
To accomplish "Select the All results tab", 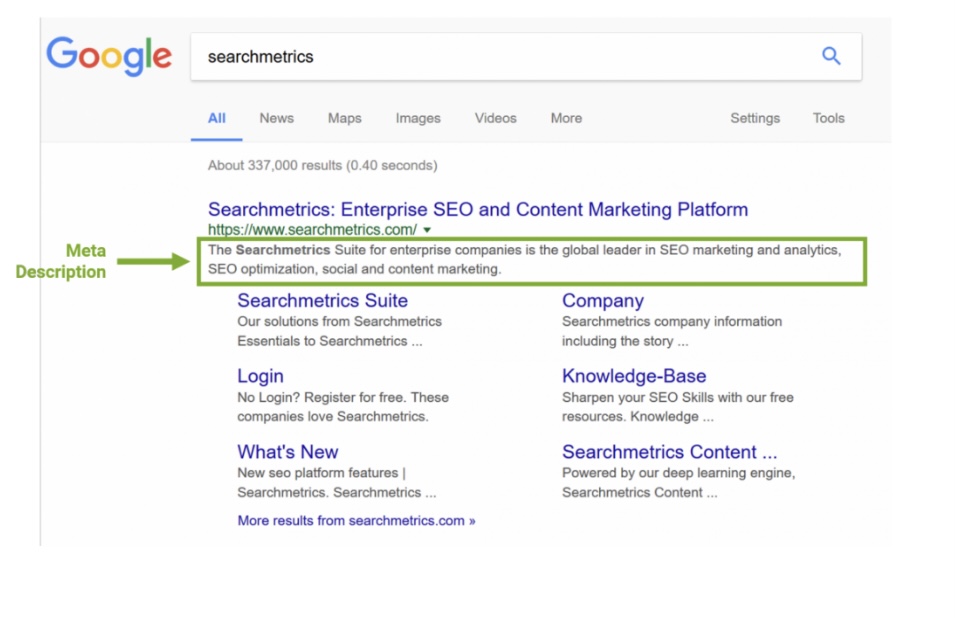I will 216,118.
